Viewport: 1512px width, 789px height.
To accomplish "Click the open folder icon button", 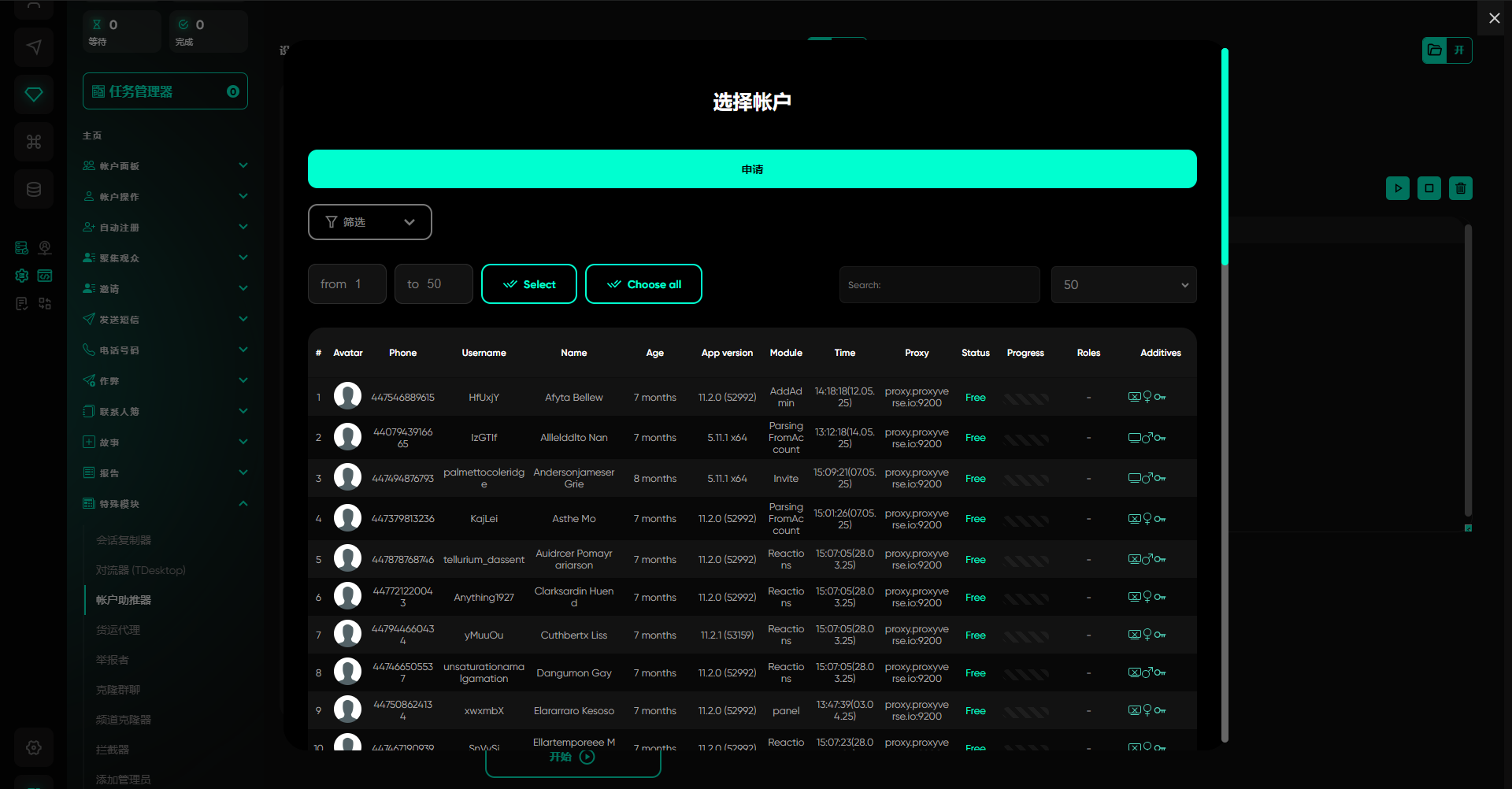I will [1435, 50].
